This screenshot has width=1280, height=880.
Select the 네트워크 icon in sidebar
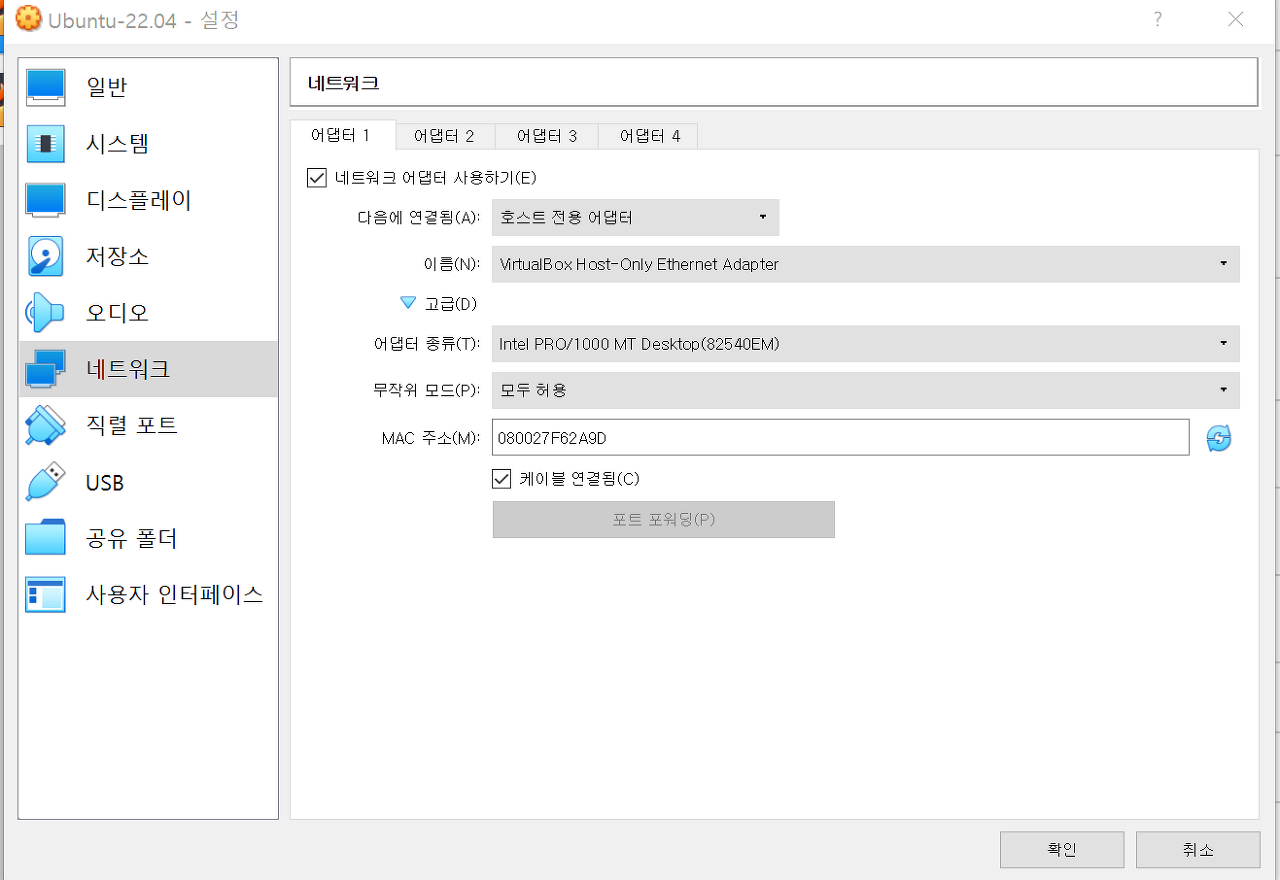coord(46,369)
